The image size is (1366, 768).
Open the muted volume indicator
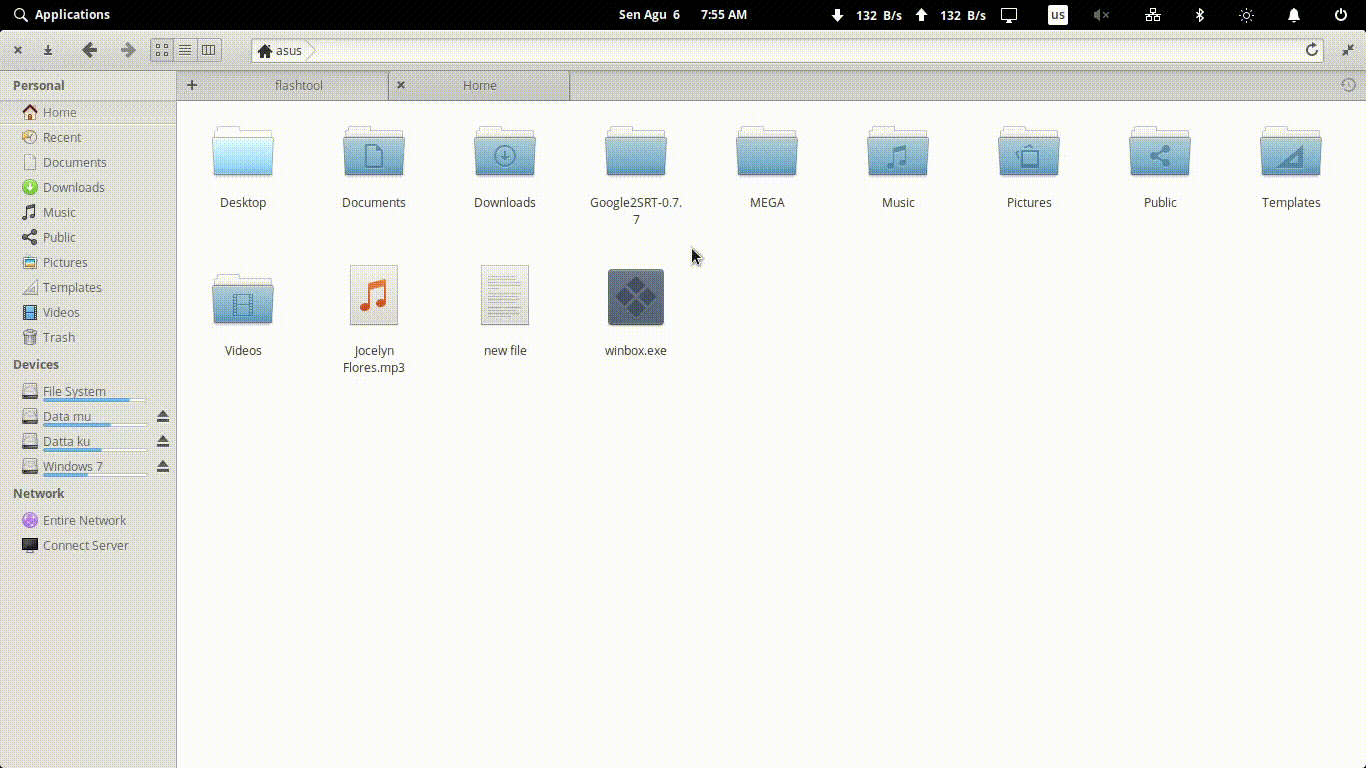(x=1101, y=14)
